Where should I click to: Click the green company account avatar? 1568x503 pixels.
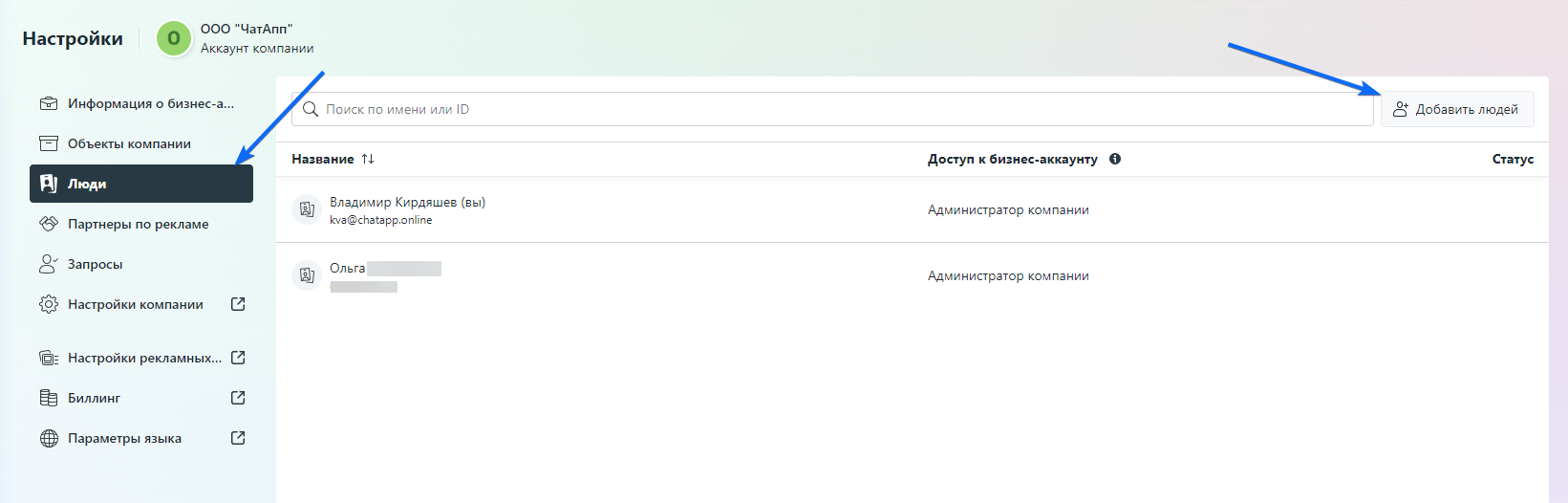[x=173, y=38]
